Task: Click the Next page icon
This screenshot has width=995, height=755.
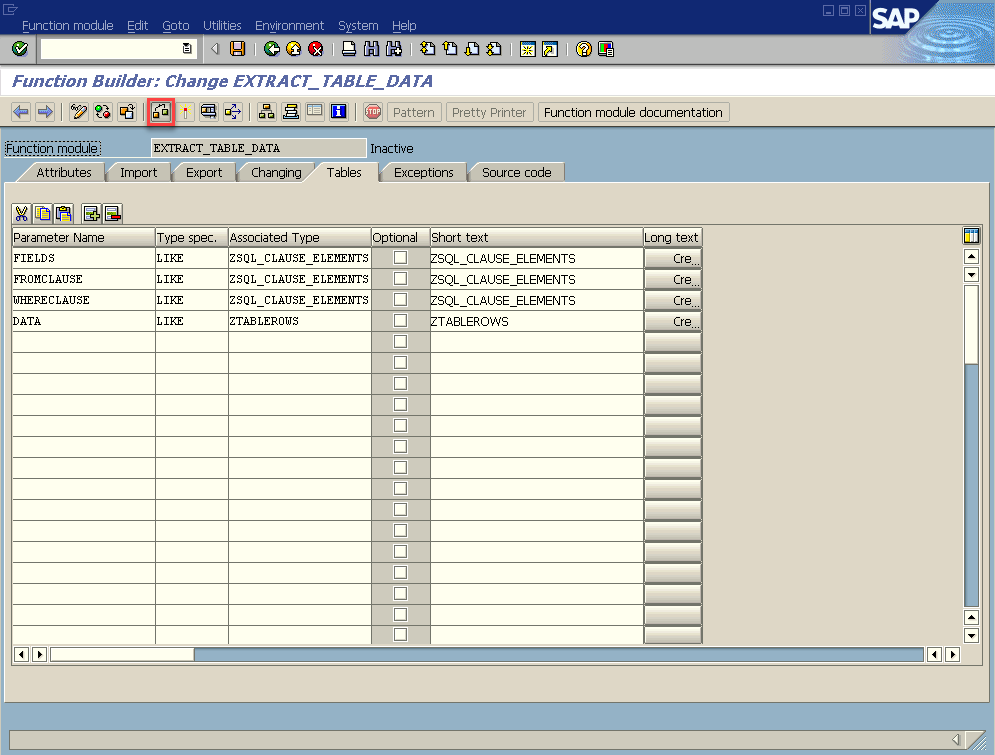Action: [x=472, y=49]
